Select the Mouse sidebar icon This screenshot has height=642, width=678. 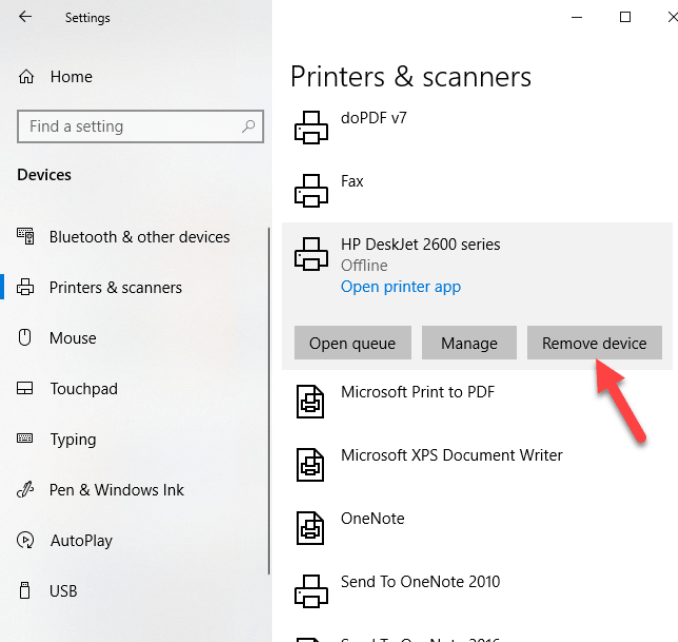pos(25,338)
